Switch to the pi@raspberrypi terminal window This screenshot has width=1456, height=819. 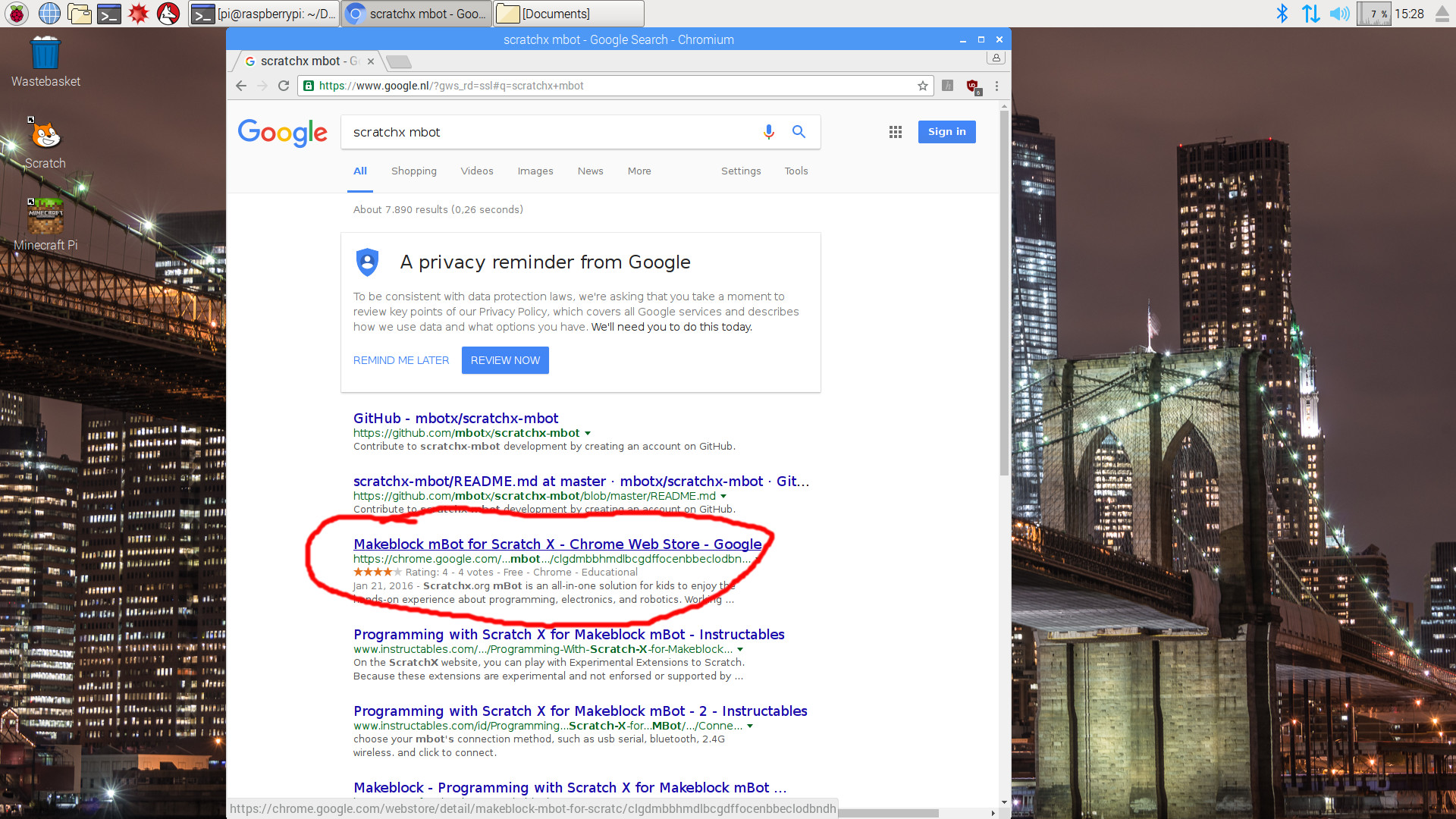(263, 14)
